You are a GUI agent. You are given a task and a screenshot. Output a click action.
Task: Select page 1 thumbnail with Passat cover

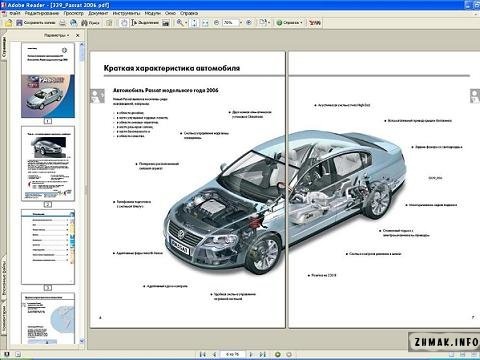click(48, 80)
